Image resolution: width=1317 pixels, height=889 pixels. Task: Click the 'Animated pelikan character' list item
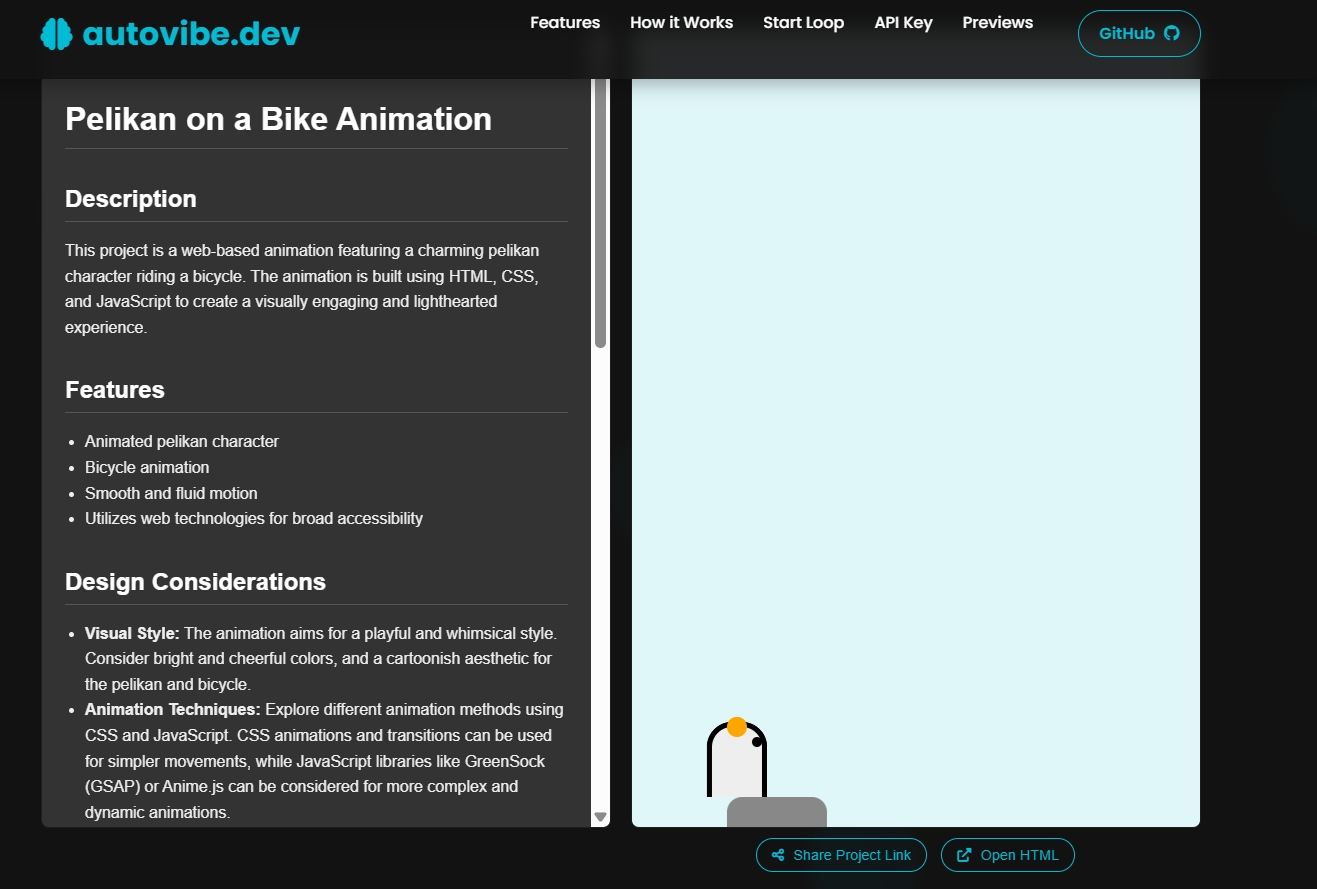(182, 441)
